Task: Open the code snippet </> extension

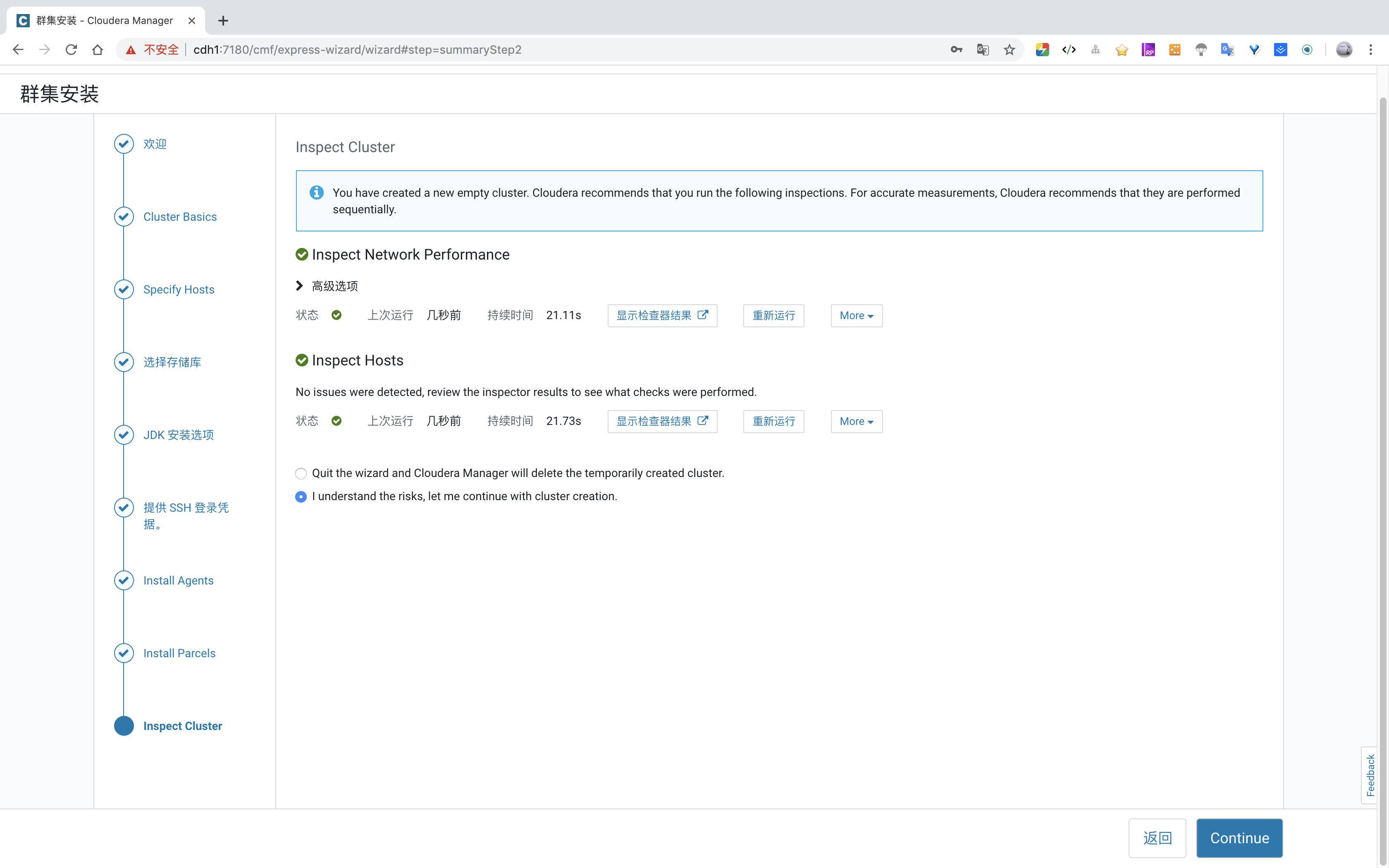Action: 1069,49
